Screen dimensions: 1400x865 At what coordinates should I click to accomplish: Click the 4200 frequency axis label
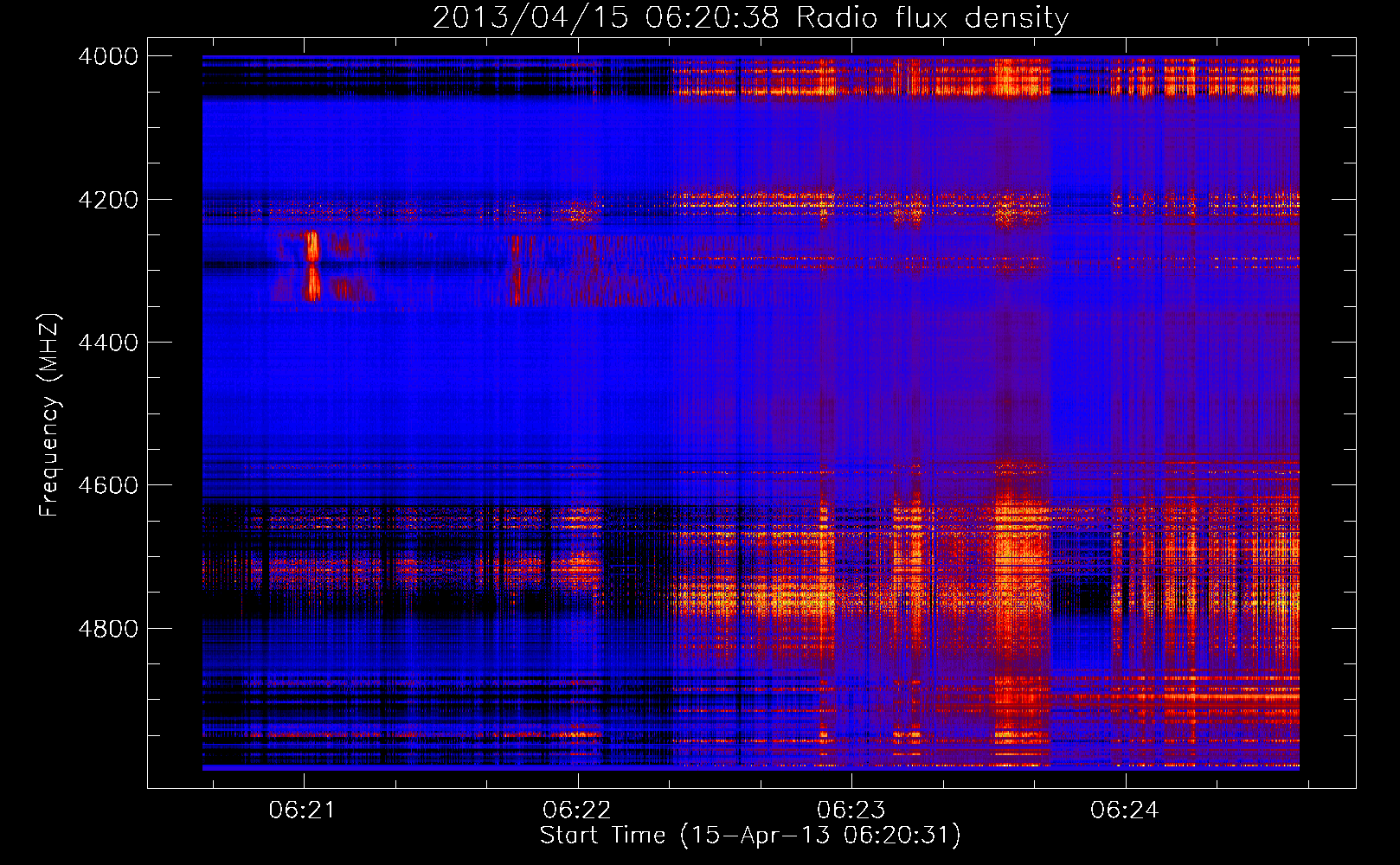[108, 200]
